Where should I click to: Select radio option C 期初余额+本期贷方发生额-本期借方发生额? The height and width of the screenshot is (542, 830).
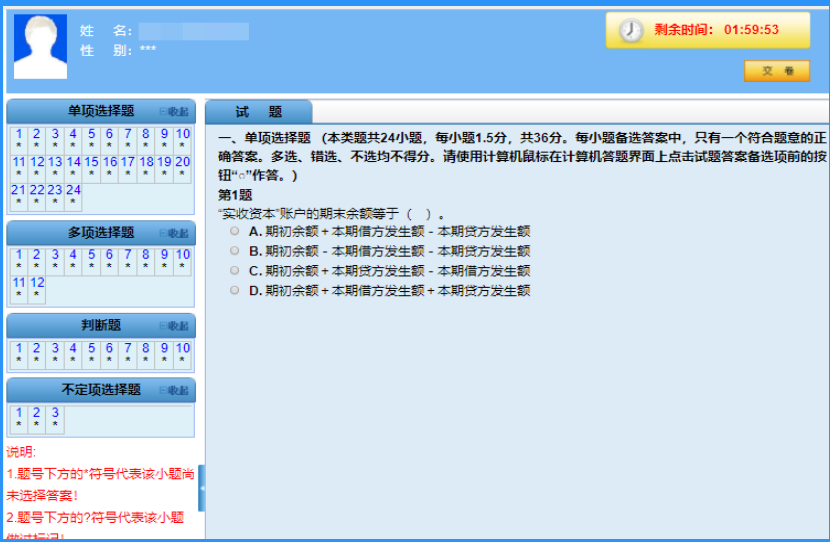coord(235,271)
